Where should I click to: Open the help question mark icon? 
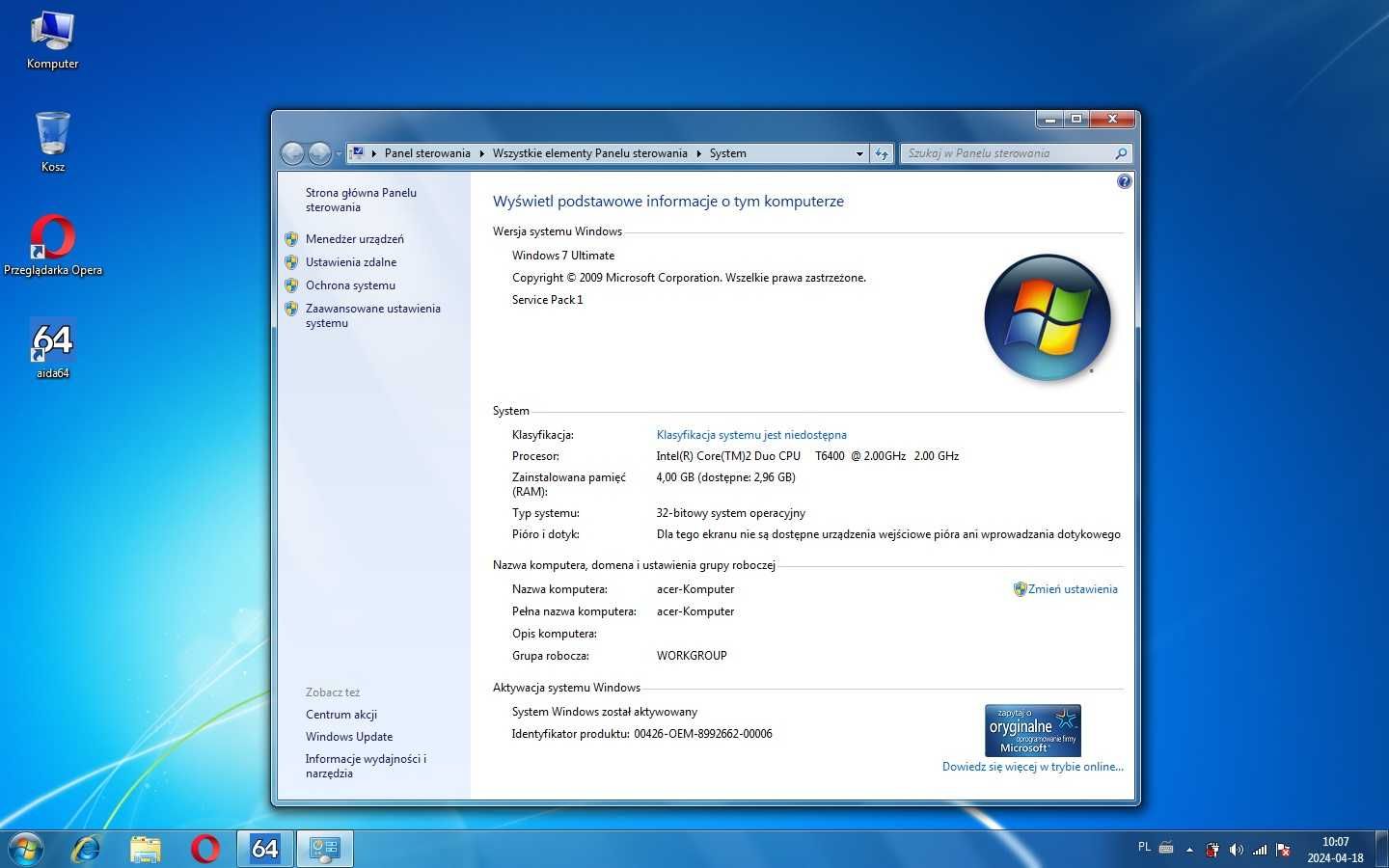point(1124,181)
